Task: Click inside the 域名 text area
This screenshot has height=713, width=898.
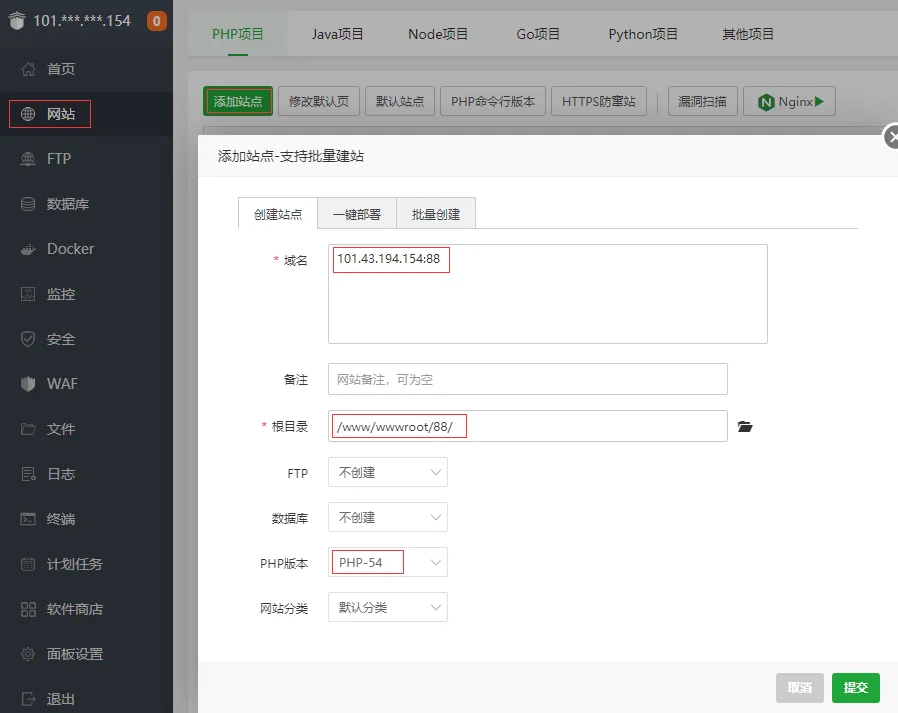Action: (548, 294)
